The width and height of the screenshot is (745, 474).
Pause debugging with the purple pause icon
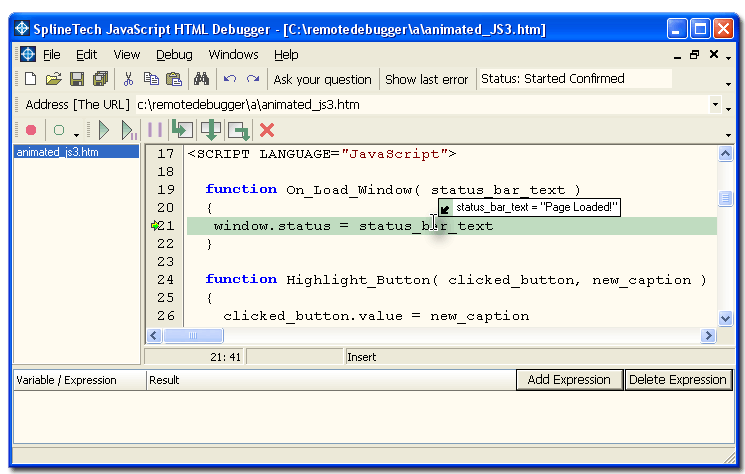tap(155, 130)
